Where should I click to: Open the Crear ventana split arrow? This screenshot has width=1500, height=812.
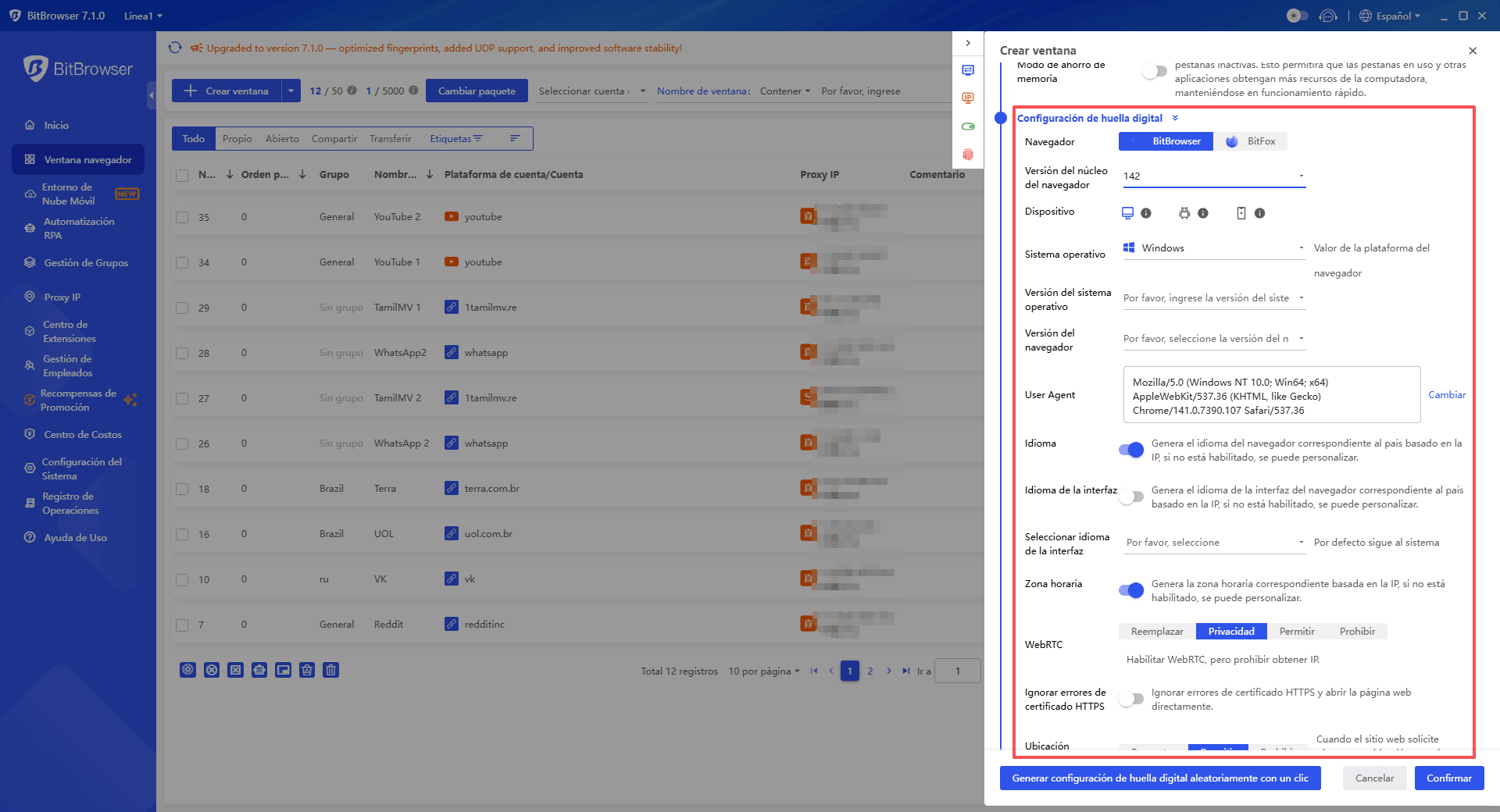[291, 91]
